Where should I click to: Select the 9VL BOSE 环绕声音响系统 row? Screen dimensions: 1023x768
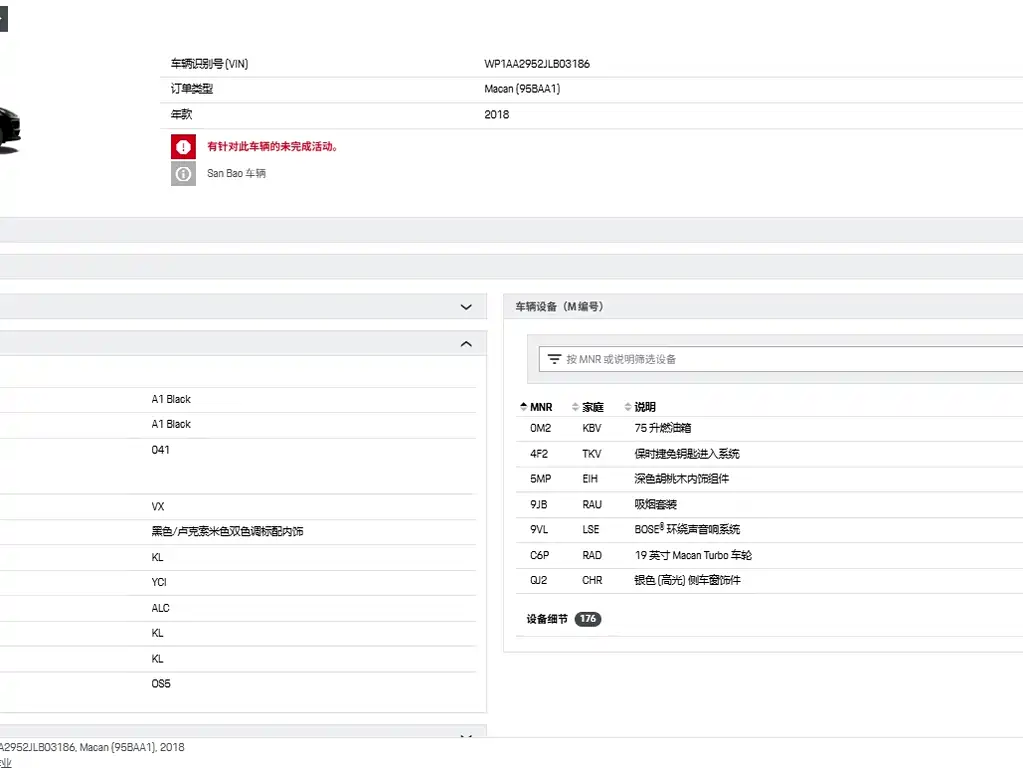point(769,529)
